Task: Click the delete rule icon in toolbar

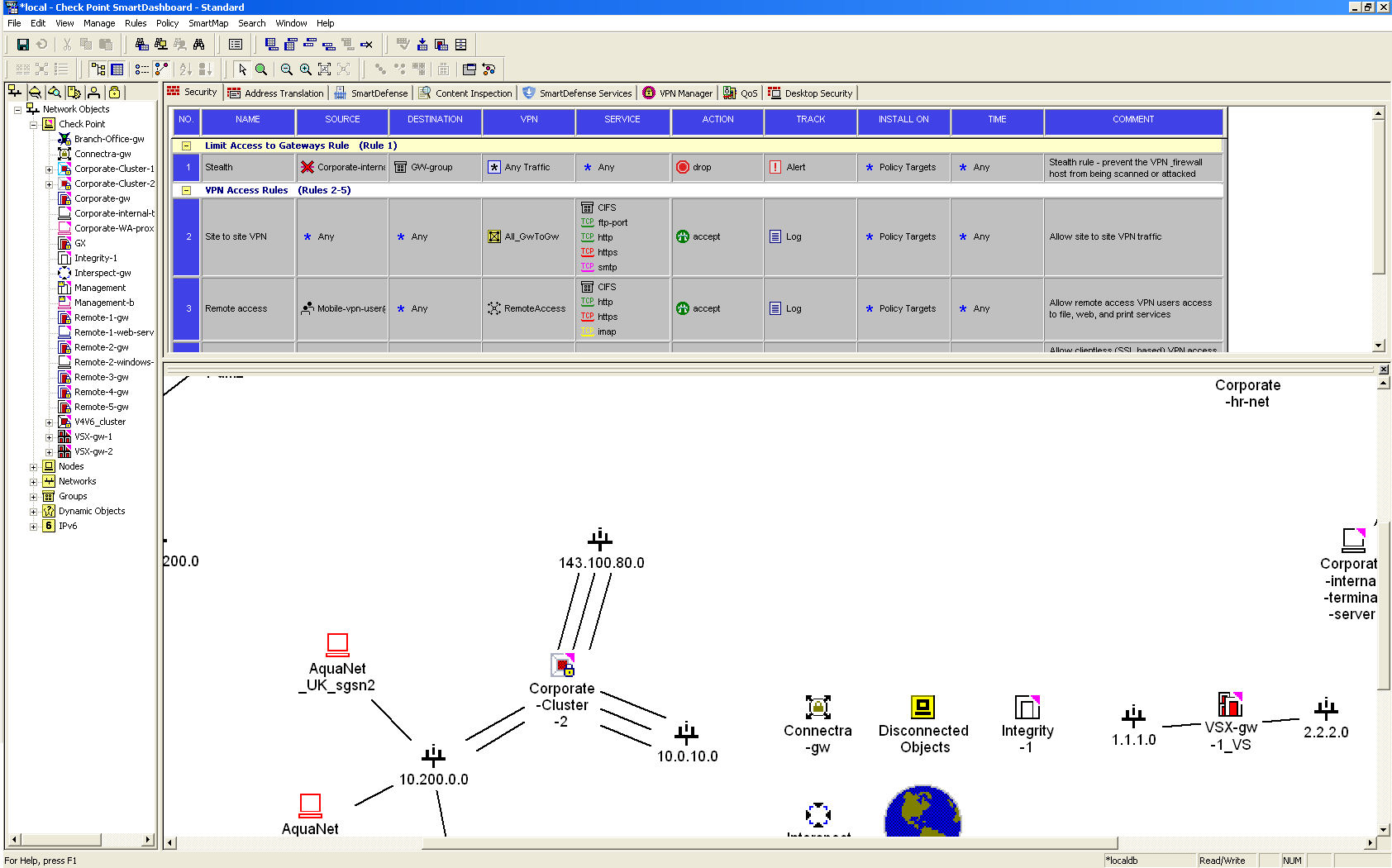Action: (x=366, y=45)
